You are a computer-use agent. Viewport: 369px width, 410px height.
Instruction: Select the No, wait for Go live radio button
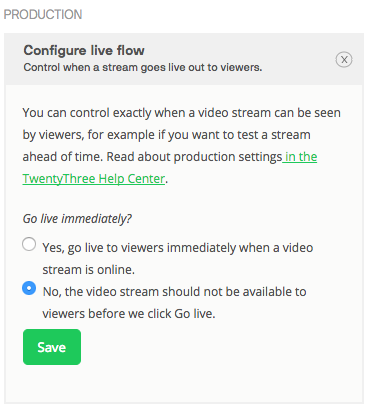tap(29, 288)
